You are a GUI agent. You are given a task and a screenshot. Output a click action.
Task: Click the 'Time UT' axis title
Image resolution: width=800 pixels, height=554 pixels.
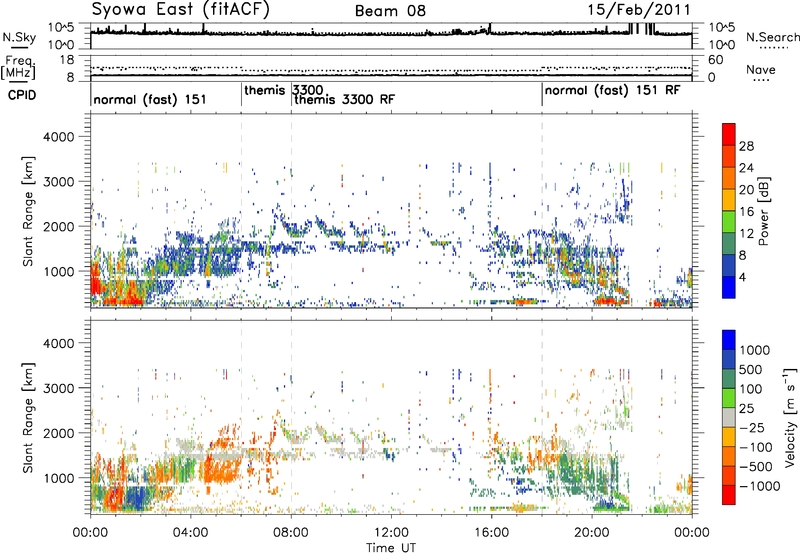391,548
